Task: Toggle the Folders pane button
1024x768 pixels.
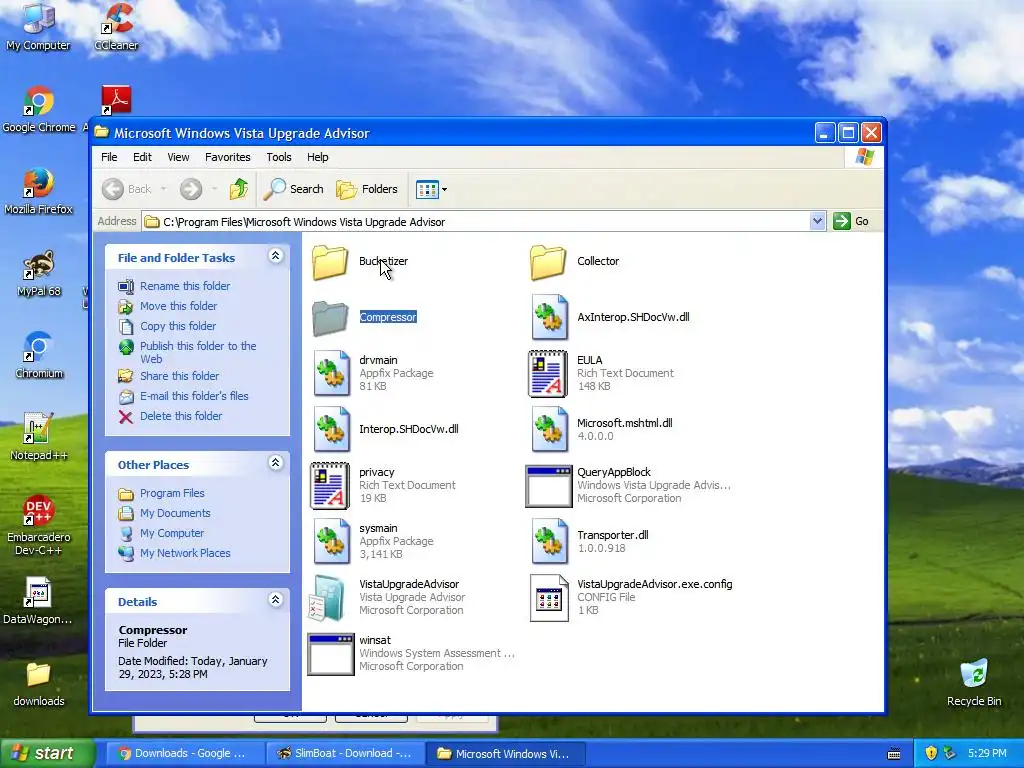Action: tap(367, 189)
